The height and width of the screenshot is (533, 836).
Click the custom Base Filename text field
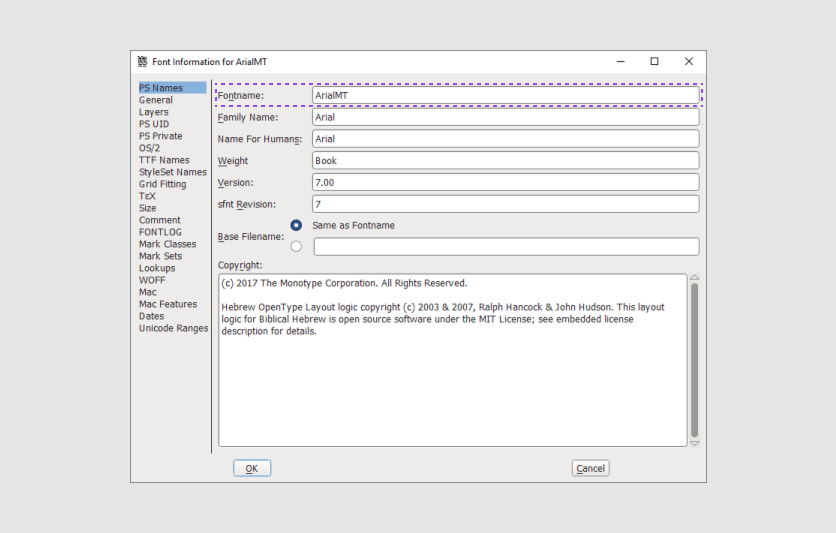click(x=507, y=246)
